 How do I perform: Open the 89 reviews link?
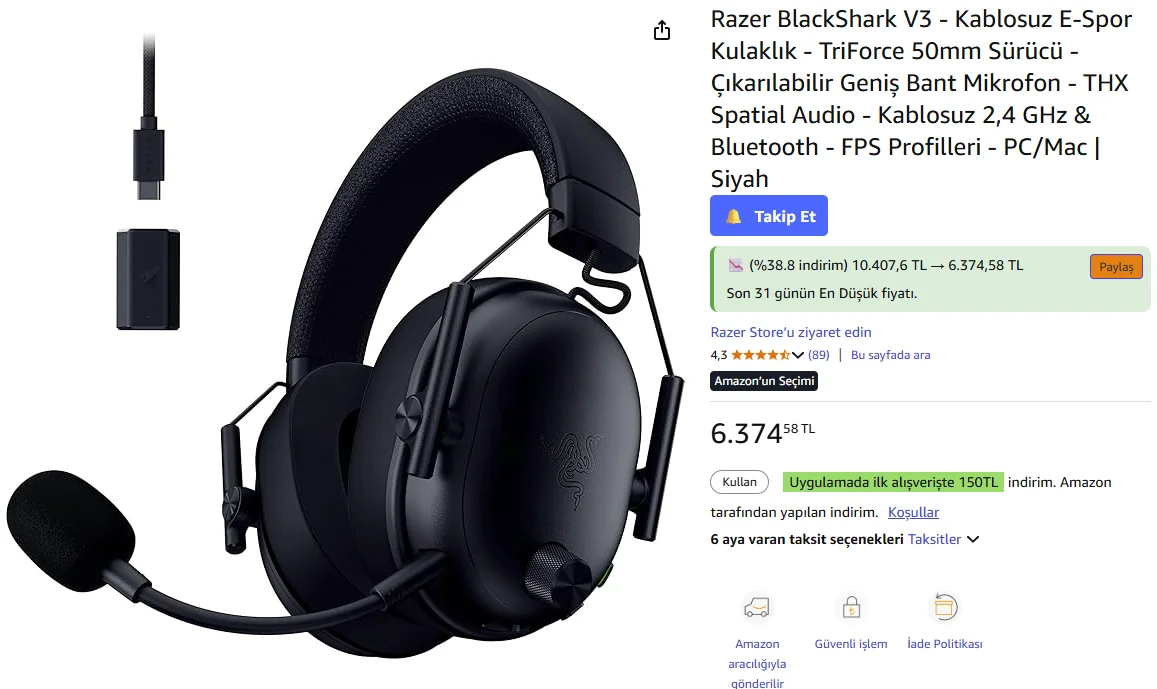pyautogui.click(x=818, y=355)
